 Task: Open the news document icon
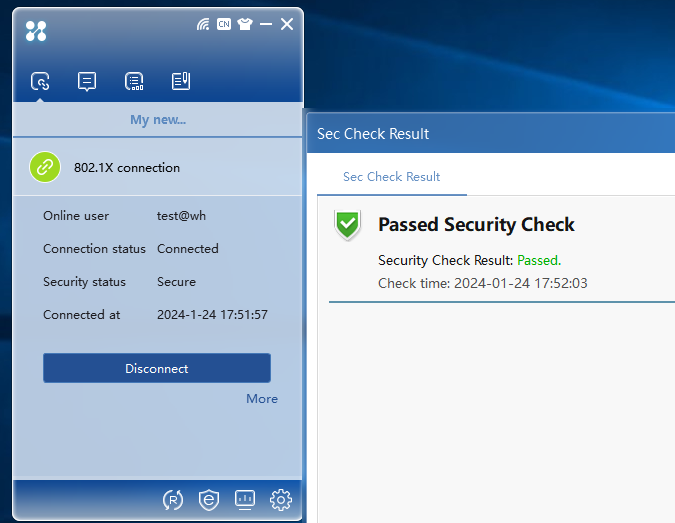click(181, 81)
